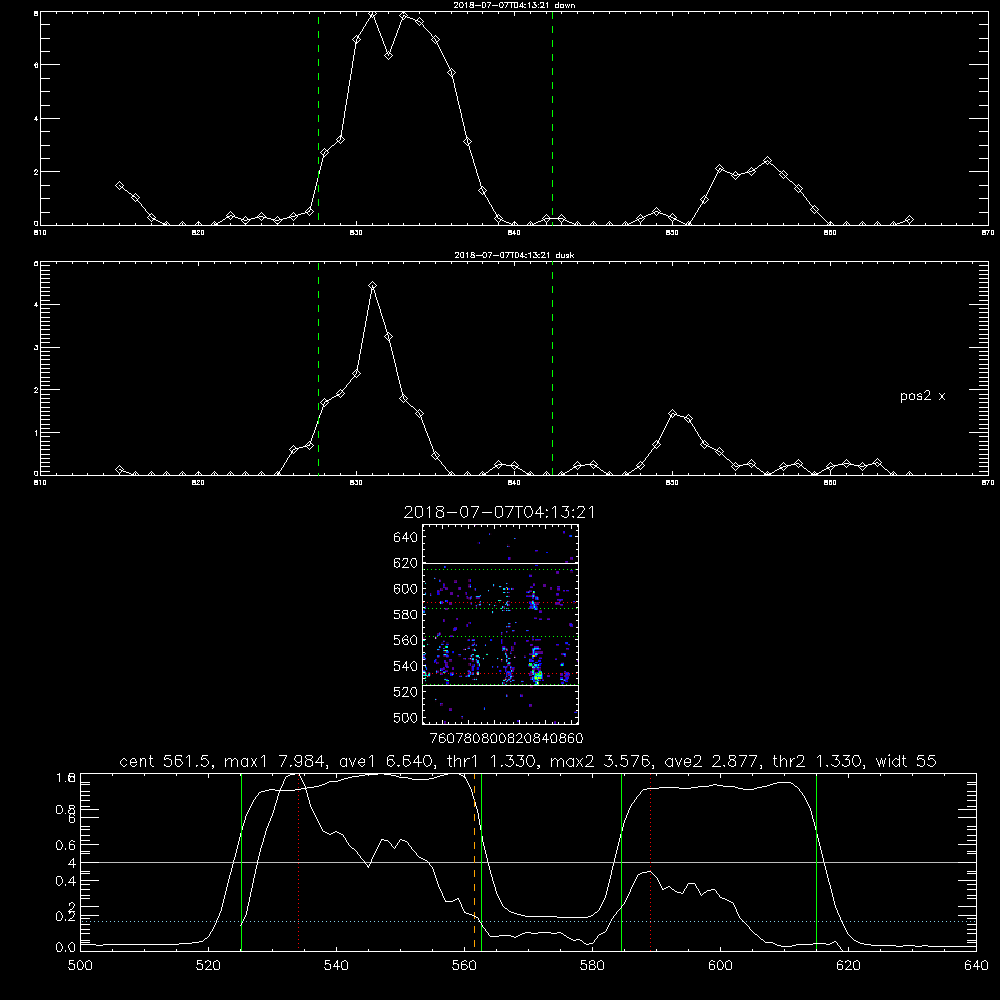
Task: Click the right green dashed line in dusk plot
Action: click(x=552, y=368)
